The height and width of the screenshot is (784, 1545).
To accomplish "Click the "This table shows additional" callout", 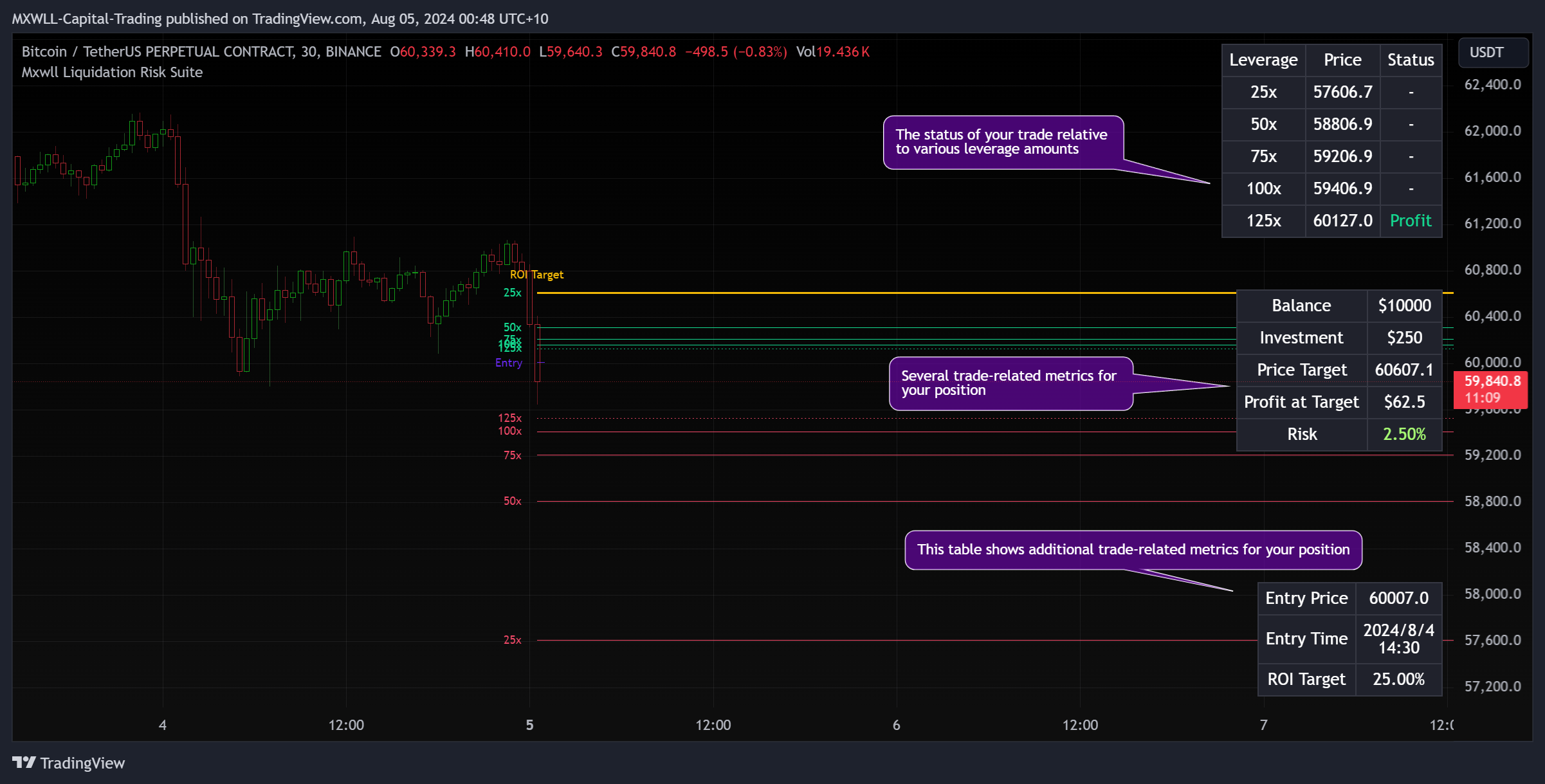I will pyautogui.click(x=1133, y=549).
